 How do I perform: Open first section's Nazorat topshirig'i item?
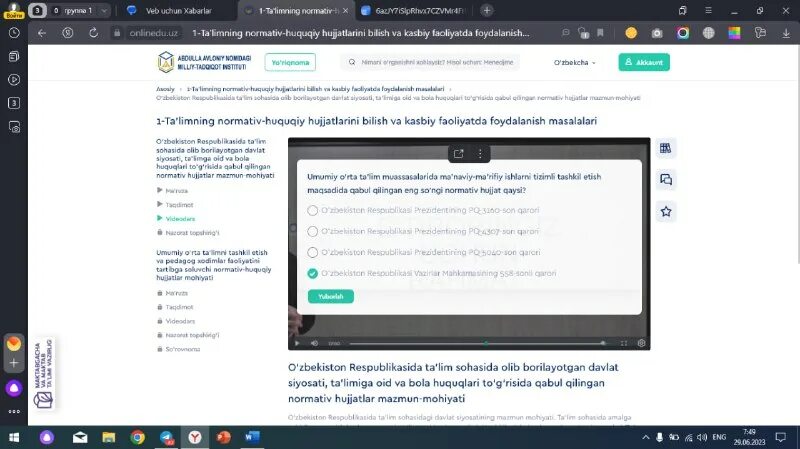click(192, 233)
